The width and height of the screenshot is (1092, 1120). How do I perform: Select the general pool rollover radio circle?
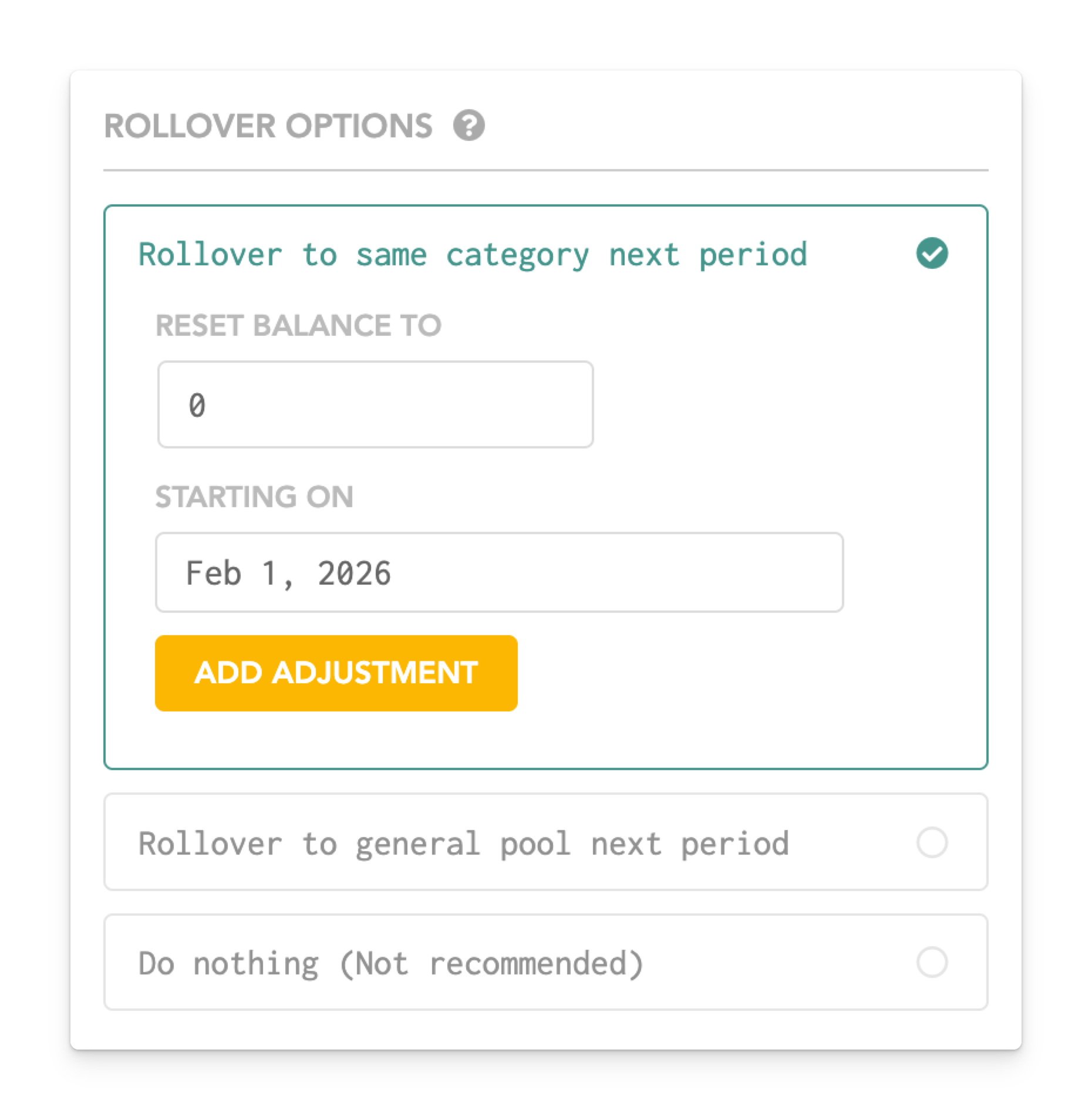click(x=932, y=843)
